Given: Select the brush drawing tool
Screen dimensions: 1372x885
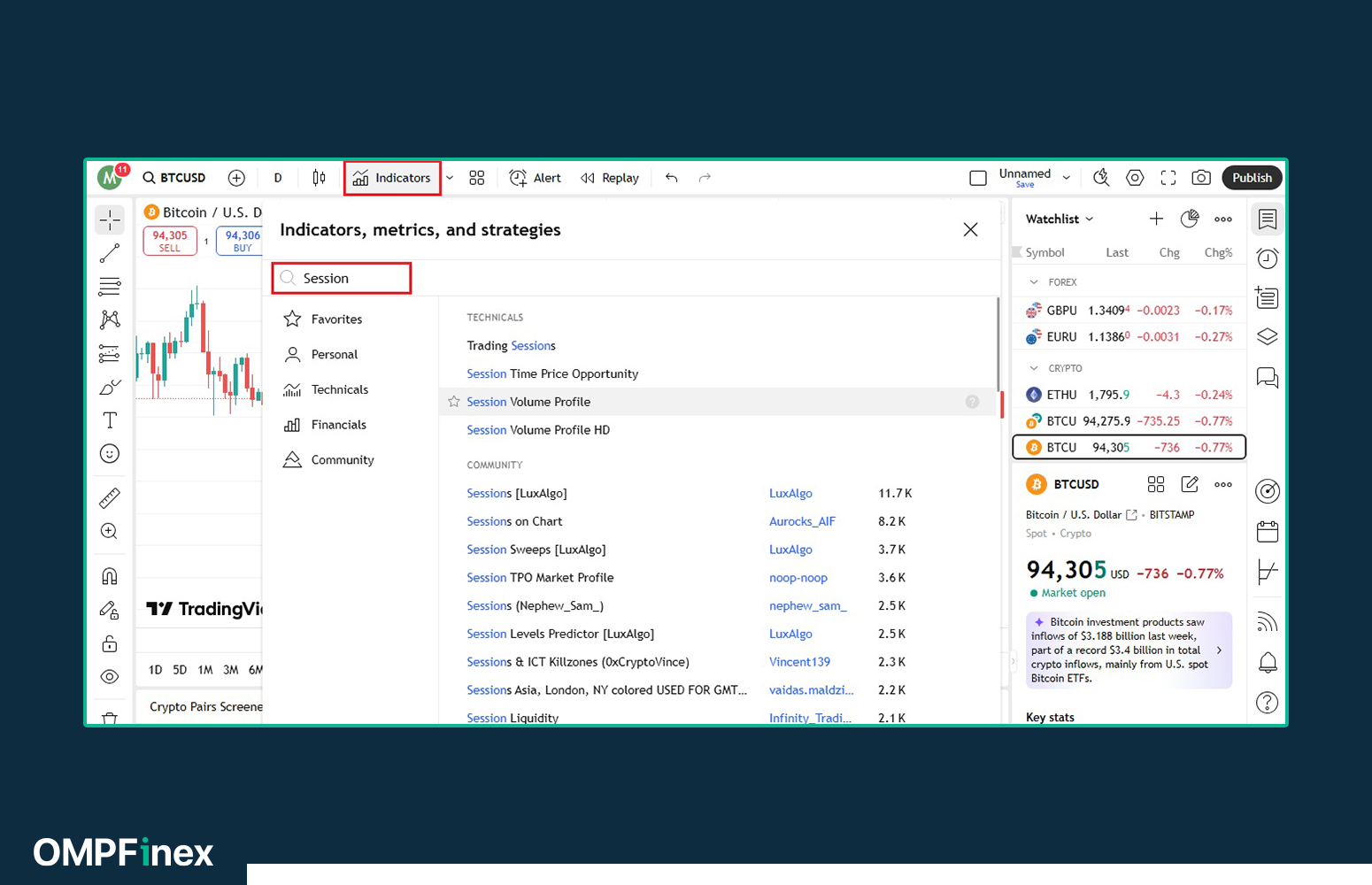Looking at the screenshot, I should tap(110, 387).
